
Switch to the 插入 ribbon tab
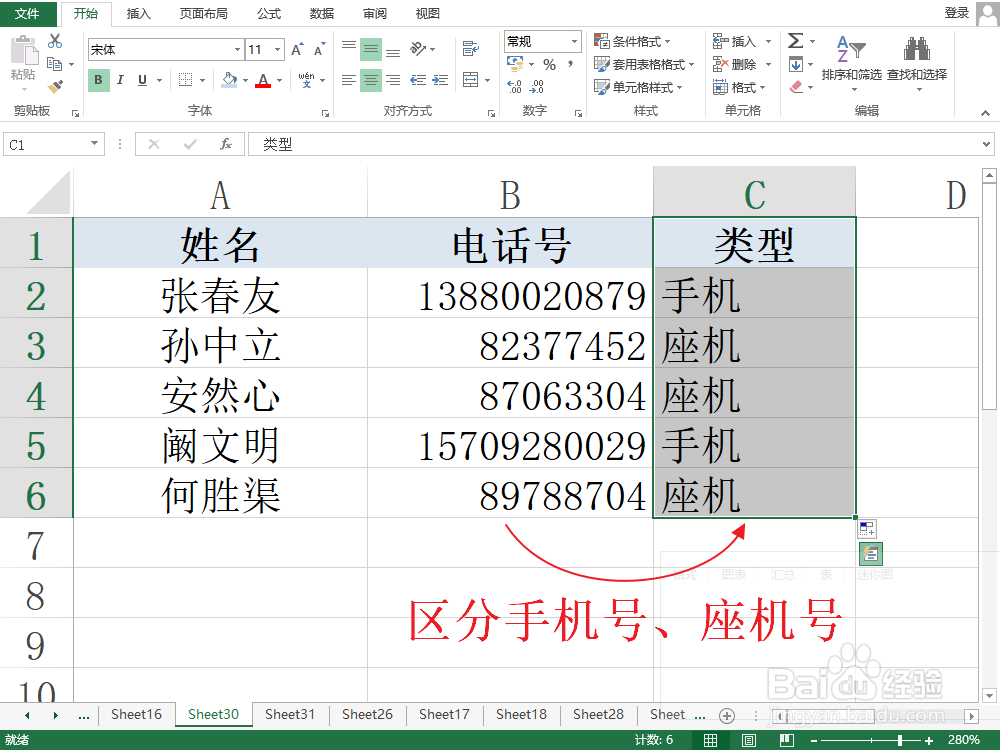(138, 13)
